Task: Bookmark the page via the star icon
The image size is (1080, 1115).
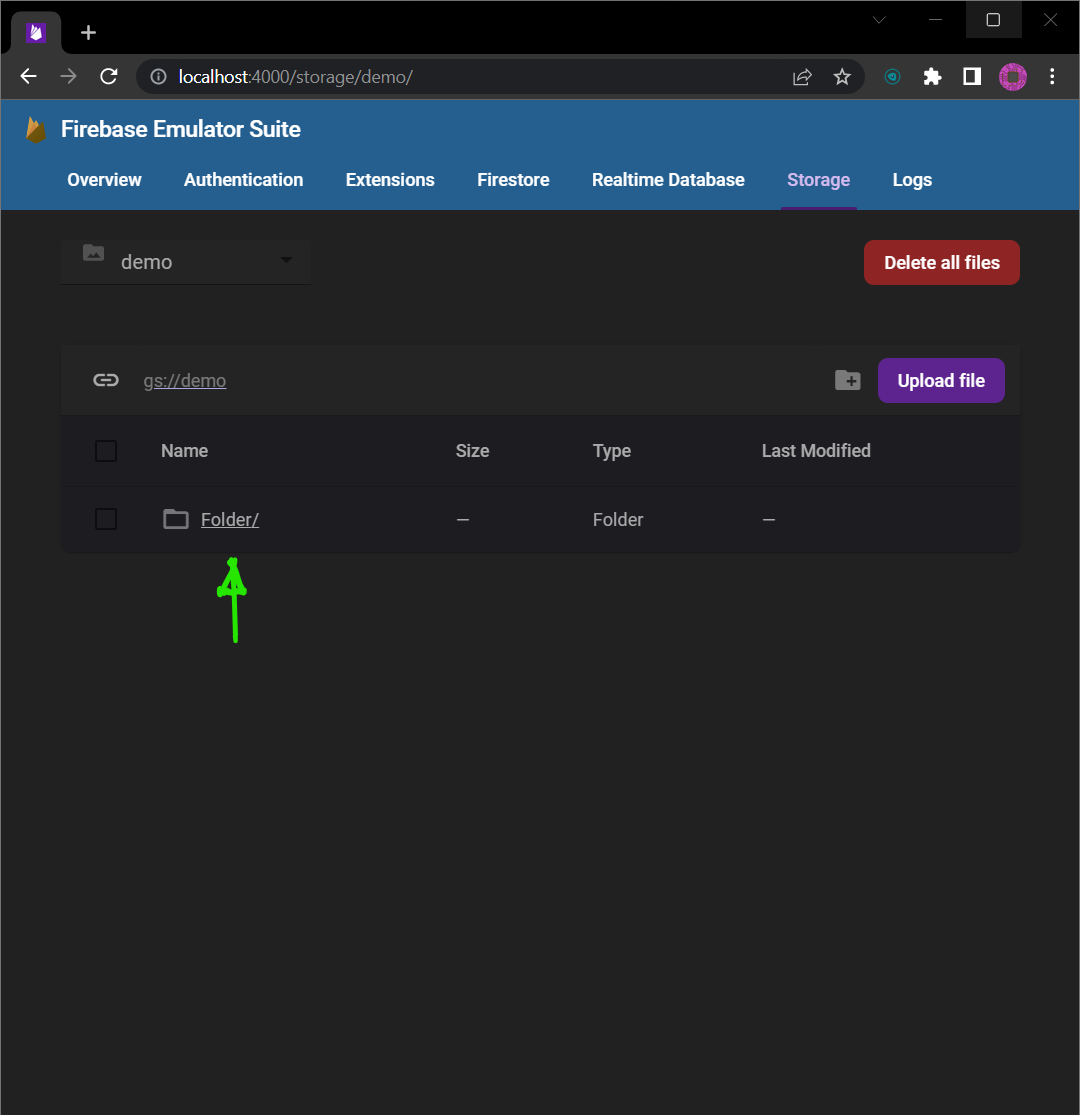Action: pyautogui.click(x=842, y=76)
